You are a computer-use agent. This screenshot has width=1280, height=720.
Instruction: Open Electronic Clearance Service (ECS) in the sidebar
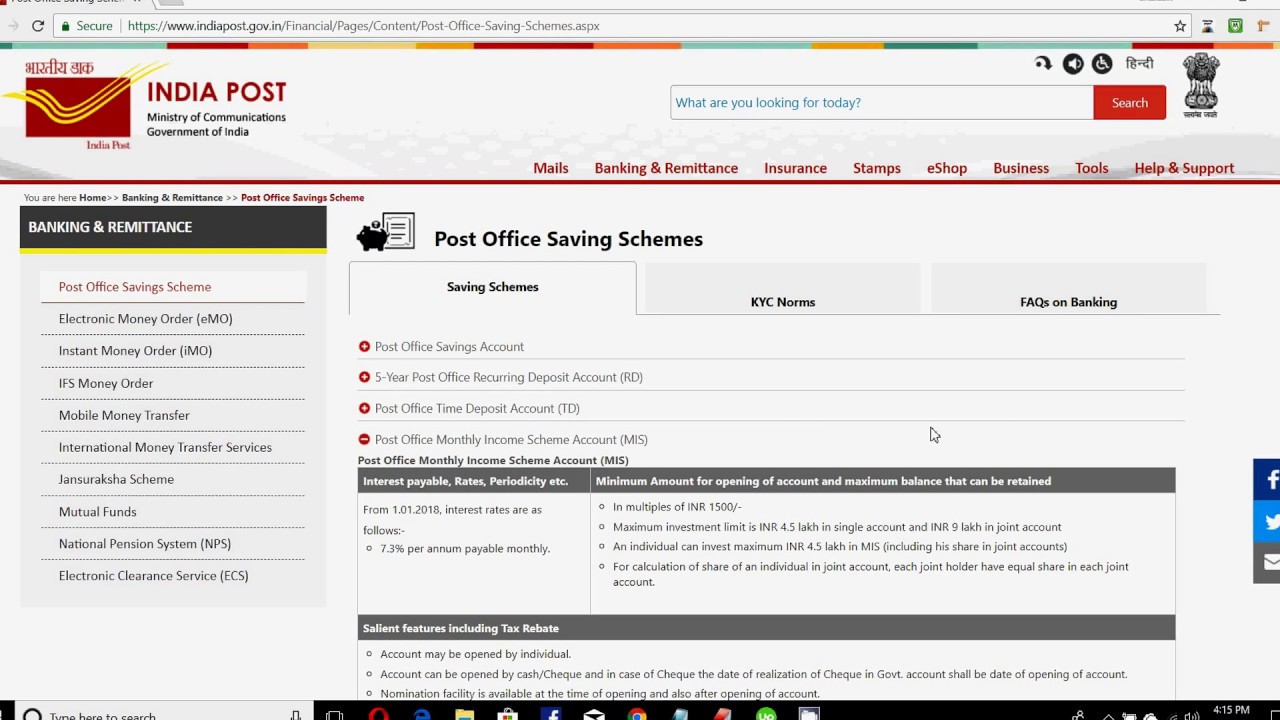click(x=172, y=575)
